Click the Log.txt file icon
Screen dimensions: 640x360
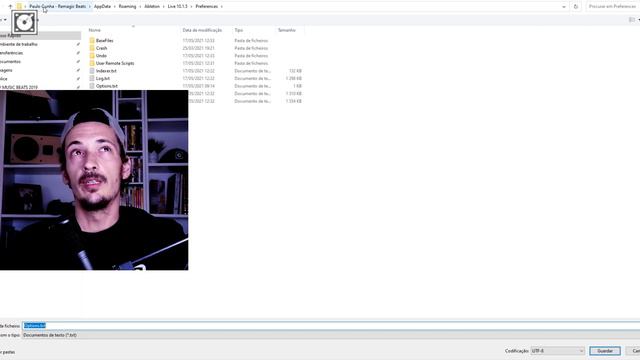pyautogui.click(x=92, y=78)
